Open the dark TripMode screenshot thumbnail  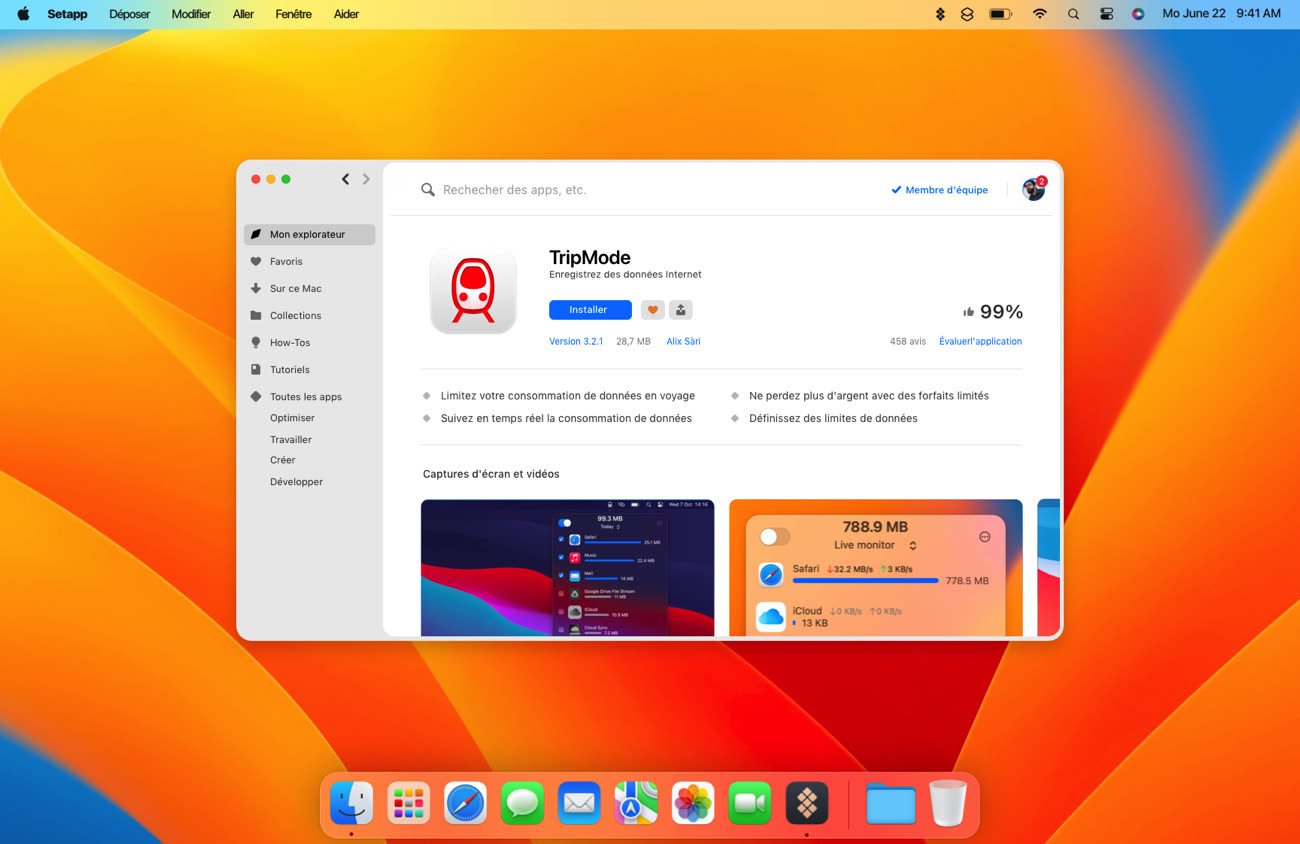pyautogui.click(x=567, y=567)
